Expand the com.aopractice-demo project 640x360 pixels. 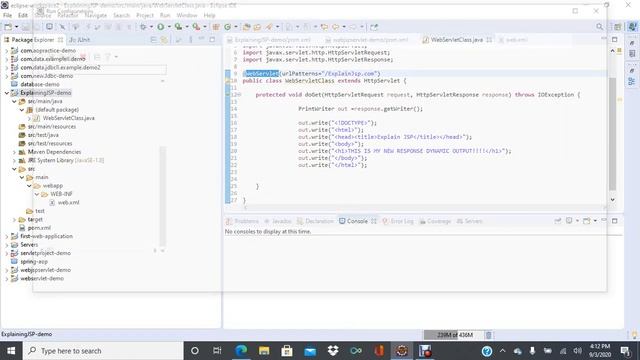tap(6, 51)
